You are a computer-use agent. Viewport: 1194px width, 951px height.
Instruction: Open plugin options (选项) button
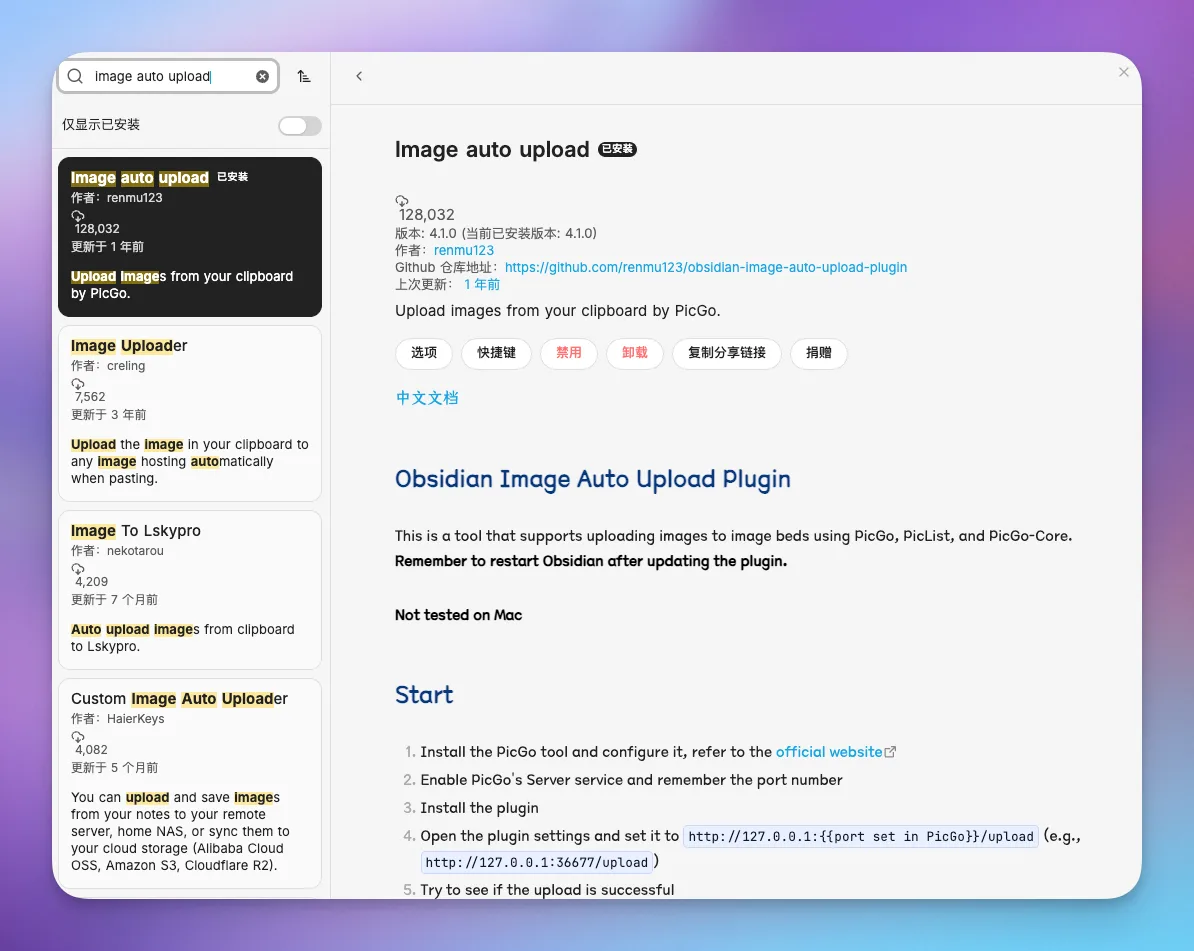pos(424,353)
